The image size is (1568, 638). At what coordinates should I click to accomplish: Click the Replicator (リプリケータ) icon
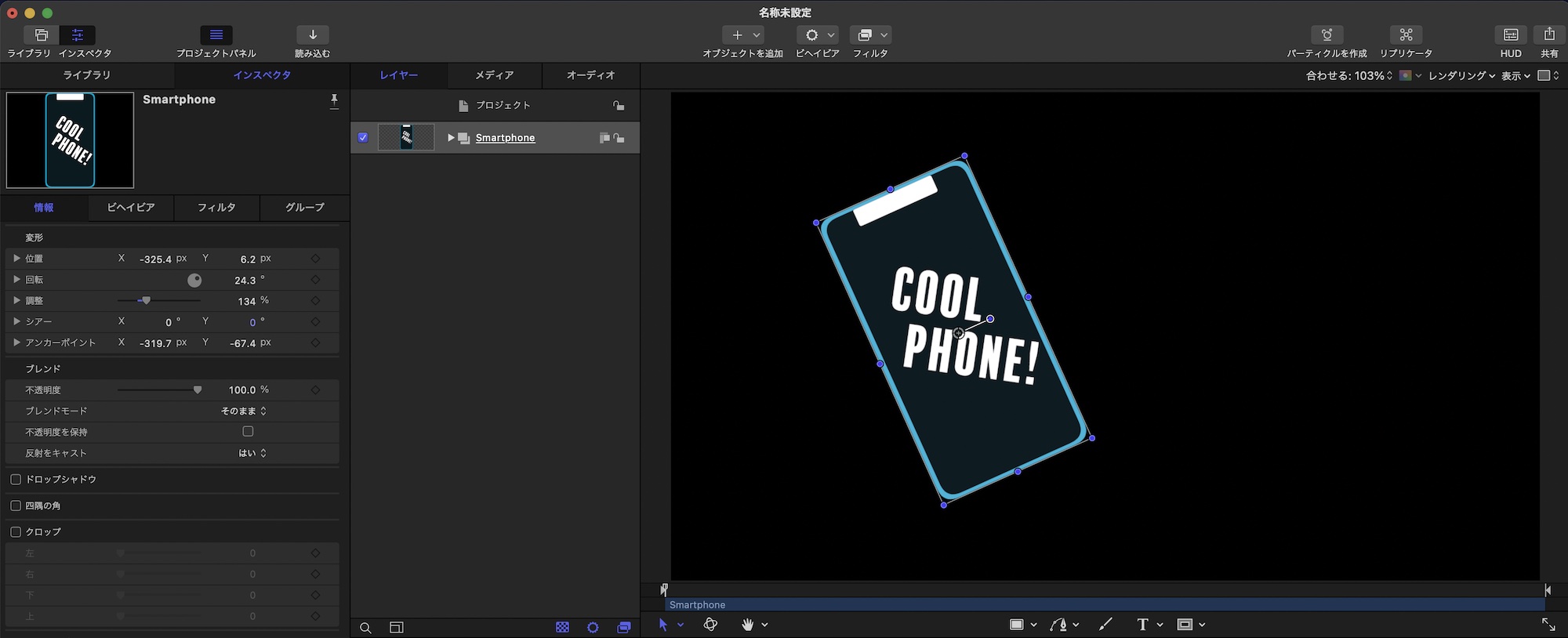tap(1406, 35)
